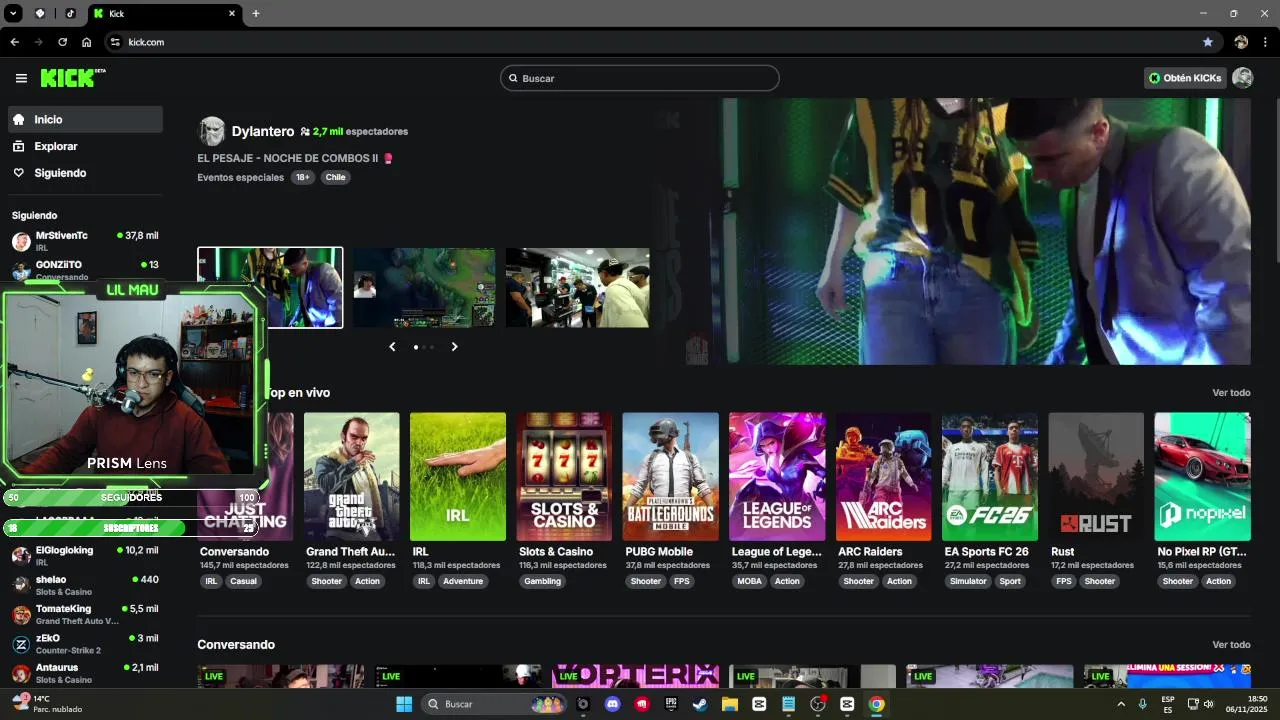The width and height of the screenshot is (1280, 720).
Task: Open PUBG Mobile category card
Action: coord(670,477)
